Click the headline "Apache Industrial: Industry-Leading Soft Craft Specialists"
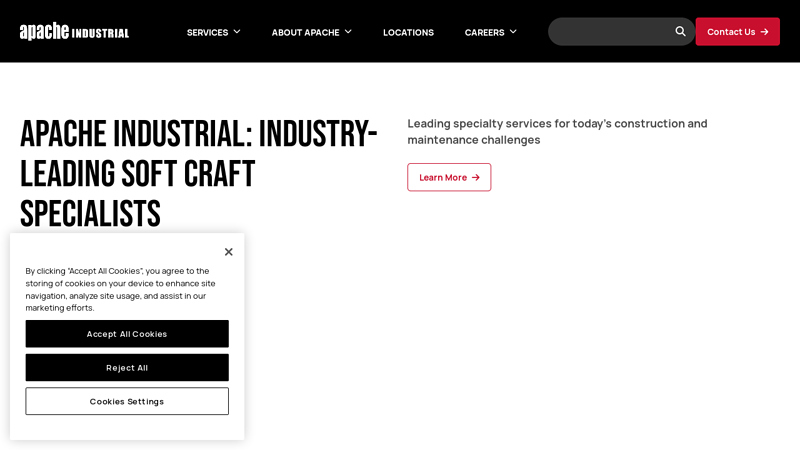Screen dimensions: 800x450 tap(198, 173)
